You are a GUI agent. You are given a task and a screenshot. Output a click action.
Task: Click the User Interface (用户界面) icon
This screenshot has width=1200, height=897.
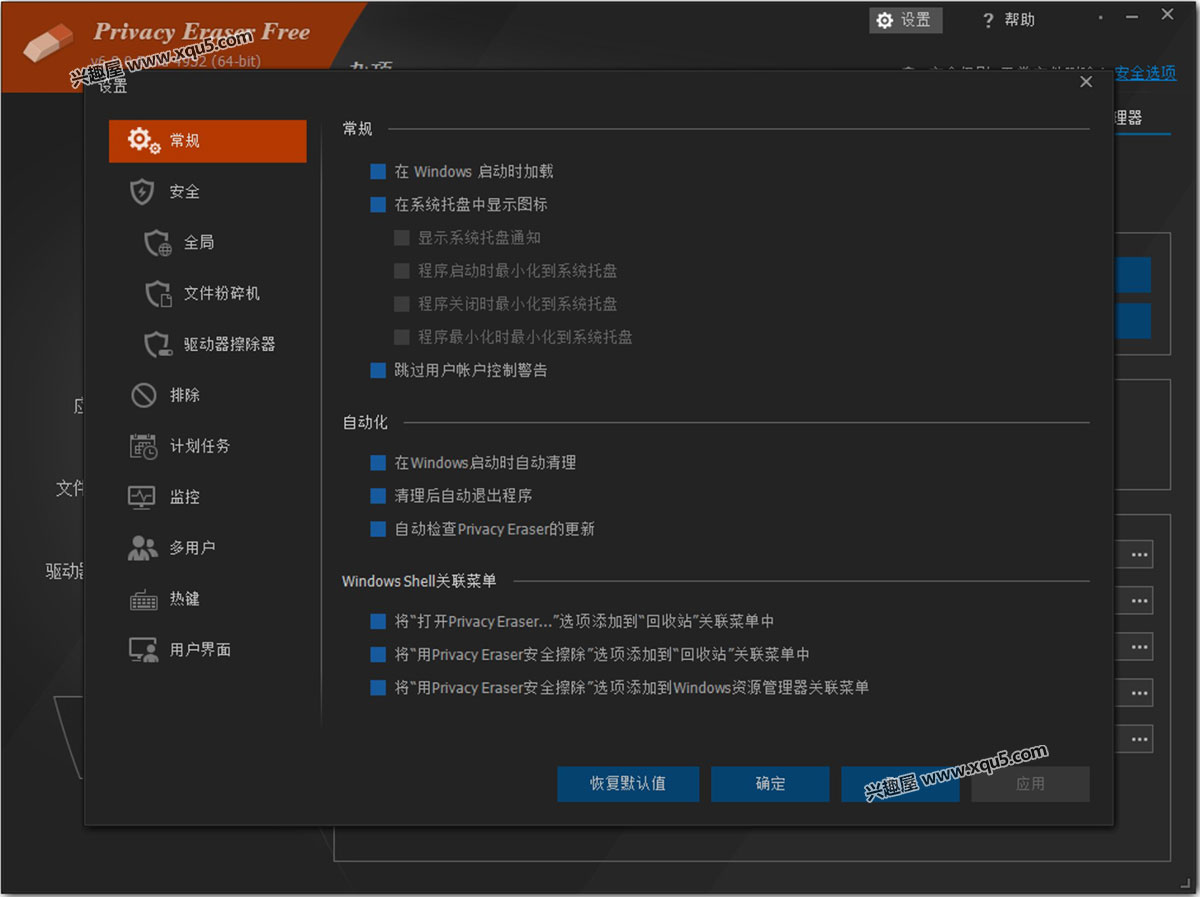[143, 650]
